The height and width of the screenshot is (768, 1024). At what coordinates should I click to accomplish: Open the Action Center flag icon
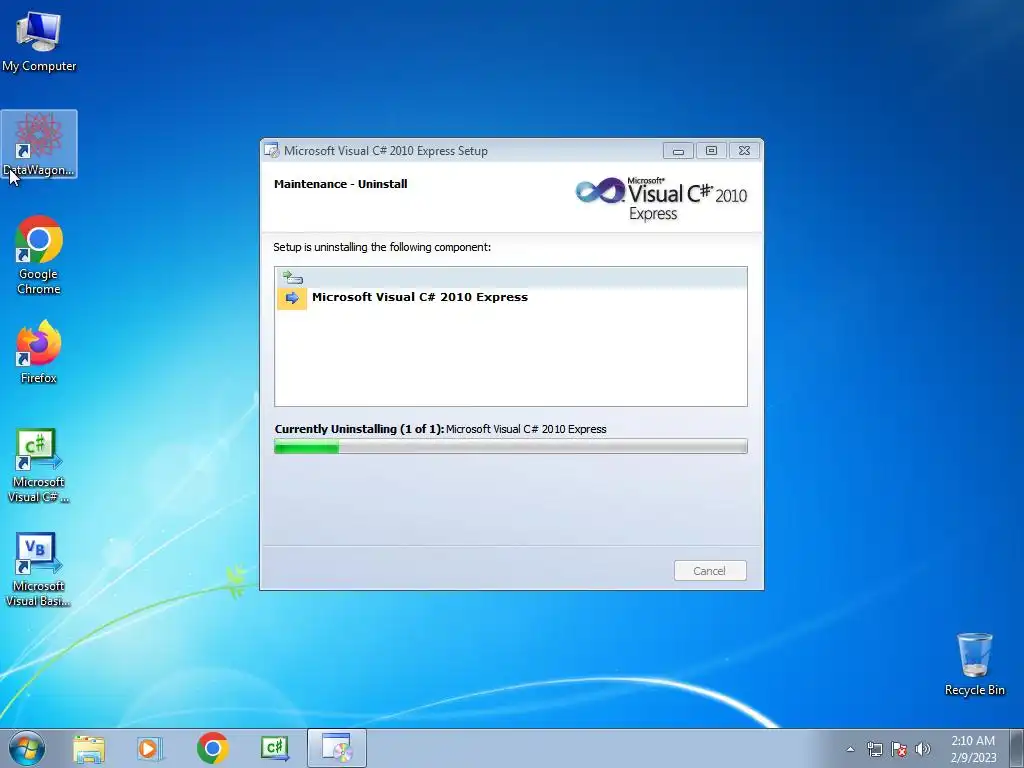pyautogui.click(x=899, y=749)
